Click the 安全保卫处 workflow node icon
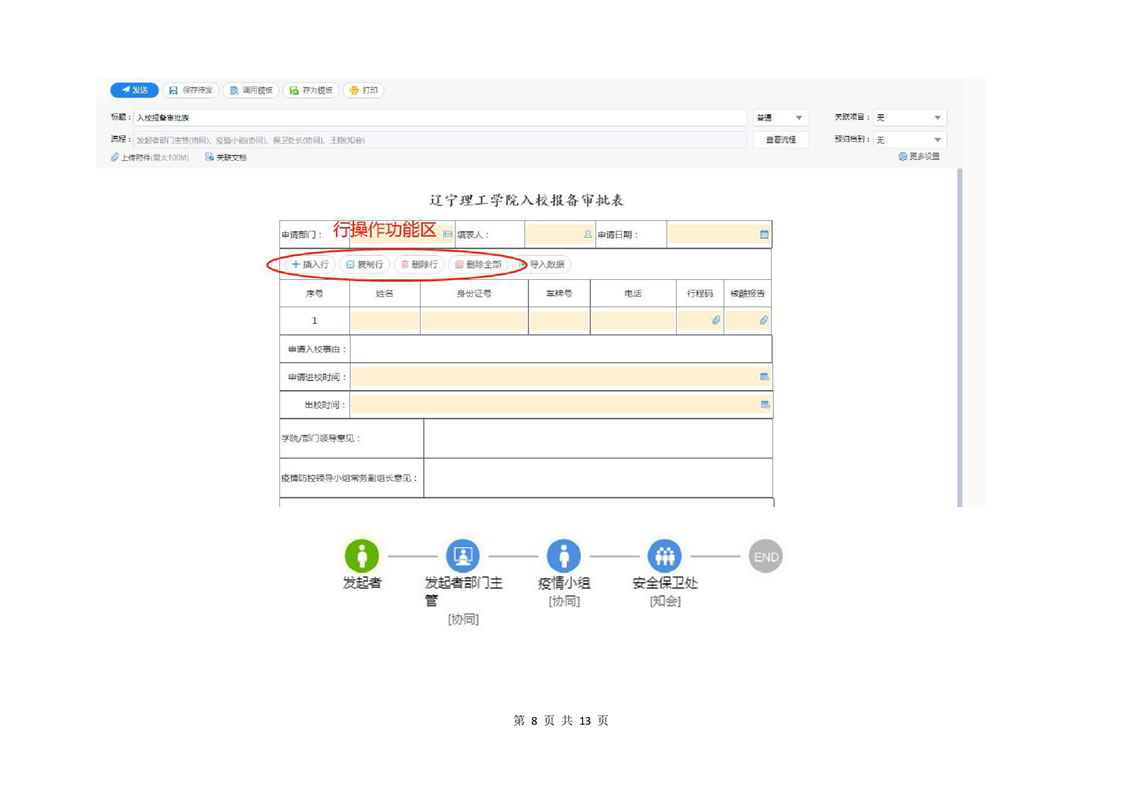The height and width of the screenshot is (793, 1122). tap(665, 555)
